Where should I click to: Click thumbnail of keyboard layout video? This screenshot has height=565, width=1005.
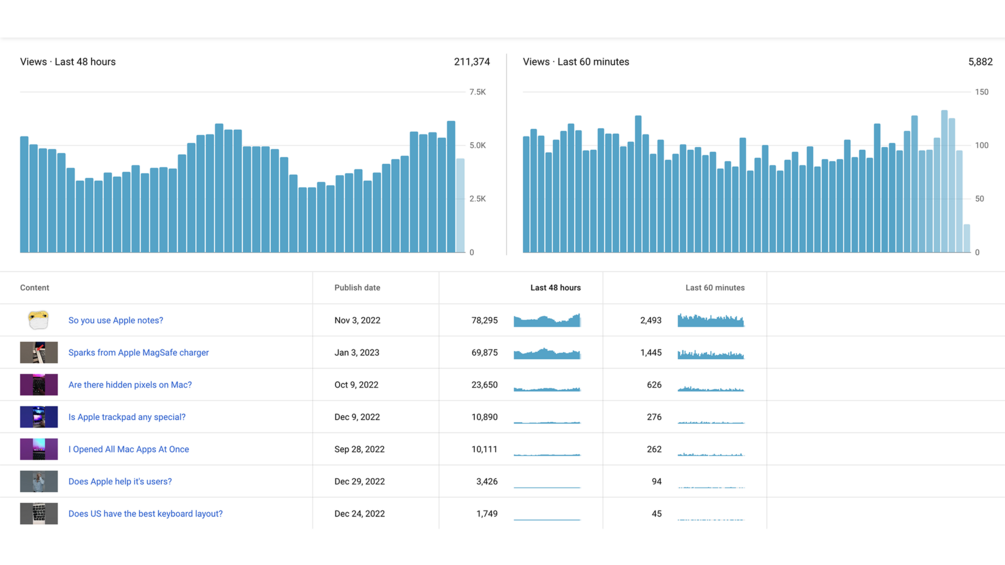(38, 514)
